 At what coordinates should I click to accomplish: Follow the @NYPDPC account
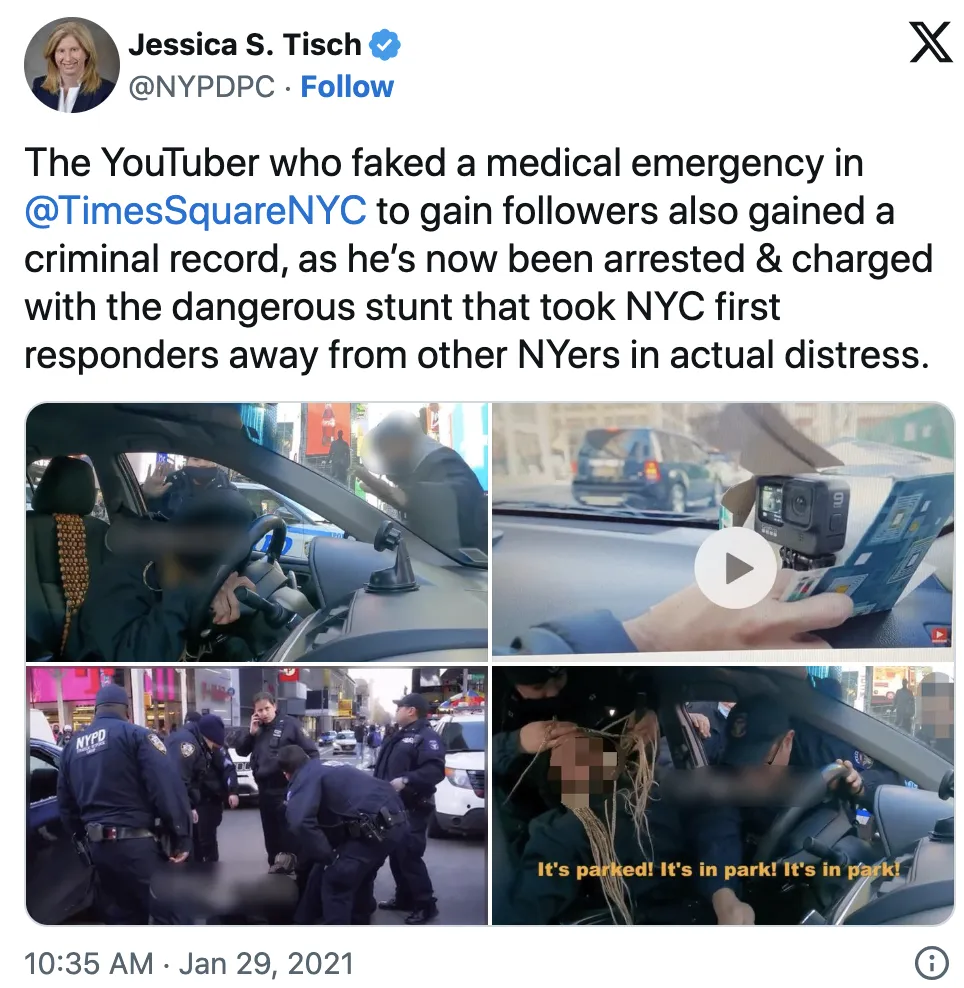[347, 87]
